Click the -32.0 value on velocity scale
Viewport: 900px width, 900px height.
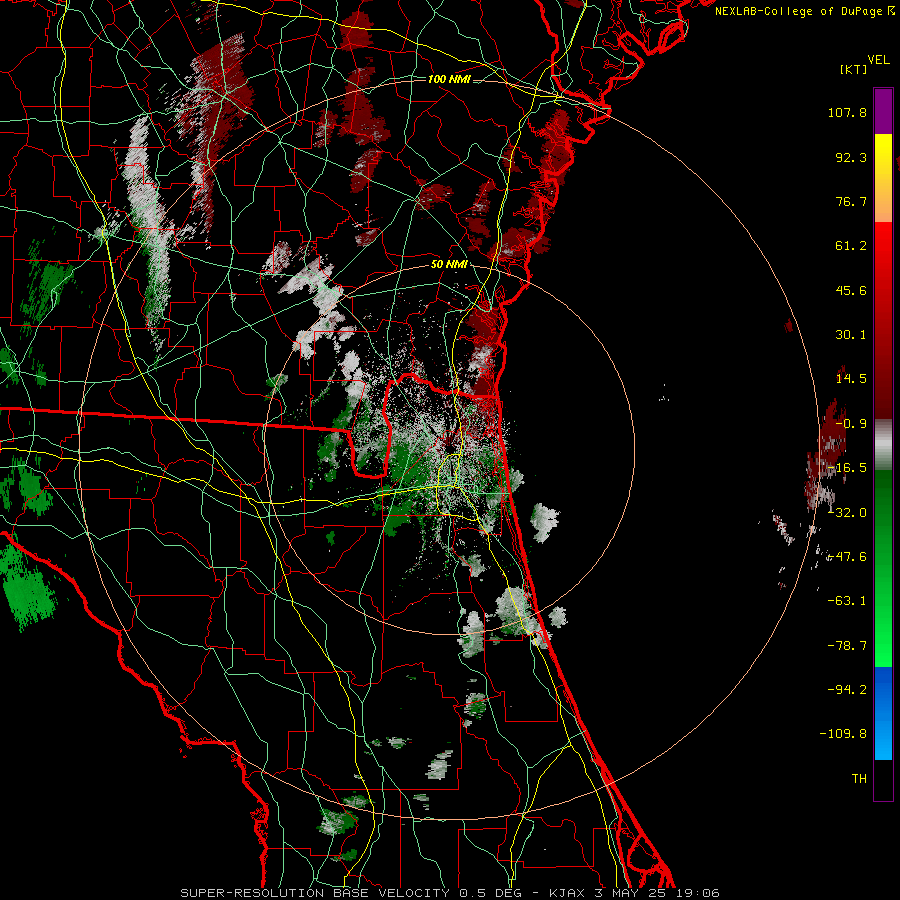tap(847, 513)
